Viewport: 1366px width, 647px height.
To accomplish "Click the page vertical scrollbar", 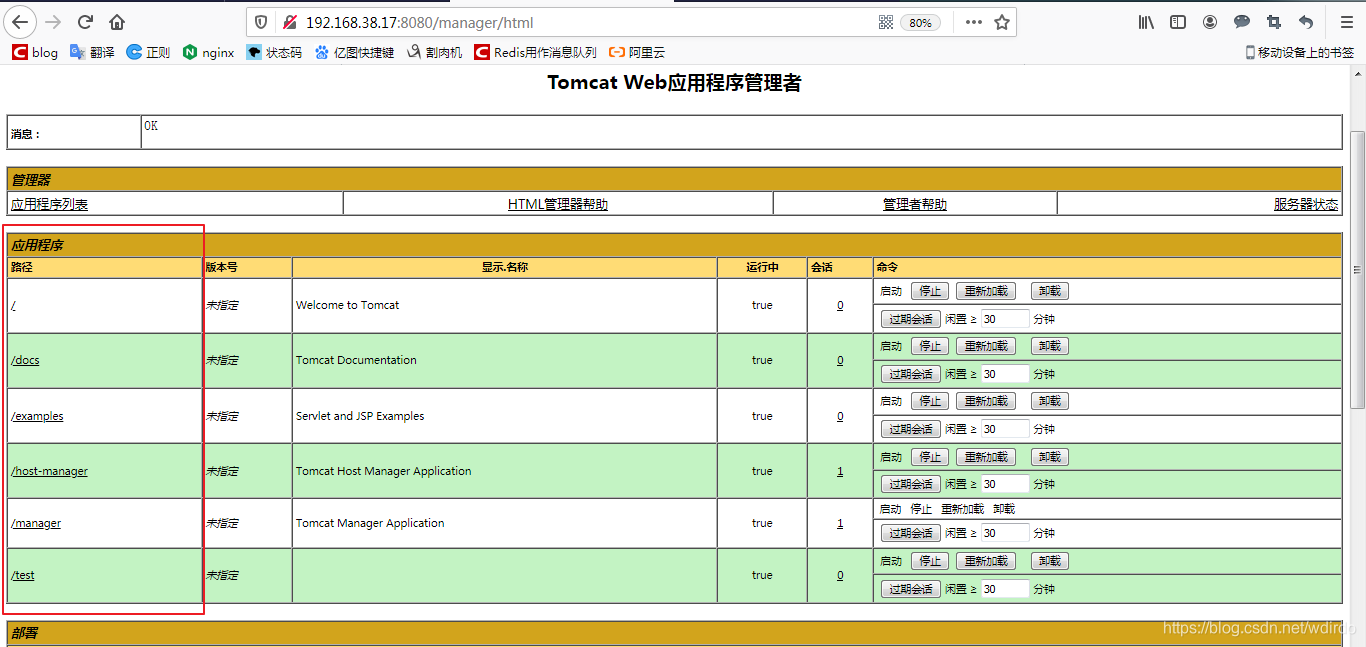I will (1357, 270).
